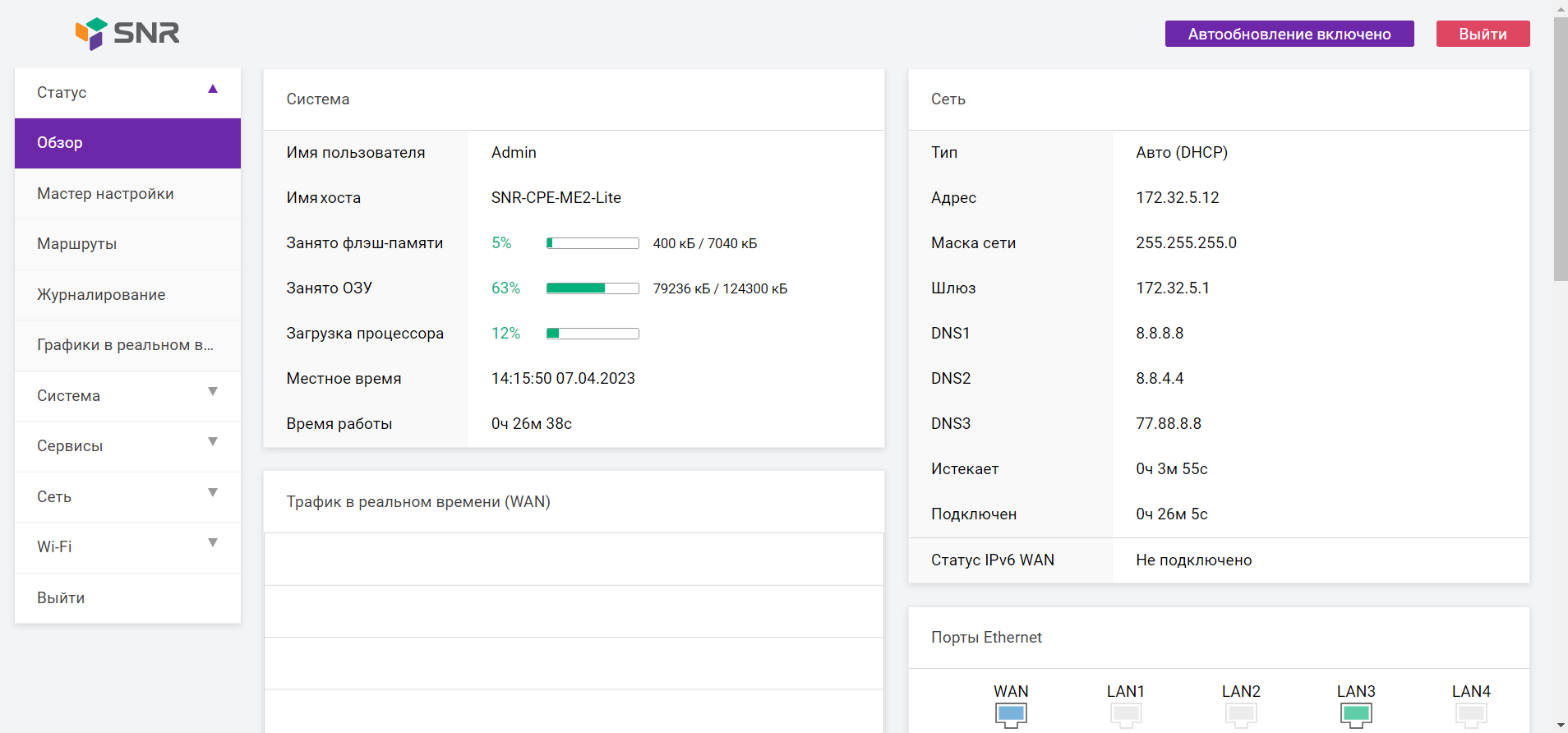Click the WAN port icon
1568x733 pixels.
pos(1011,714)
